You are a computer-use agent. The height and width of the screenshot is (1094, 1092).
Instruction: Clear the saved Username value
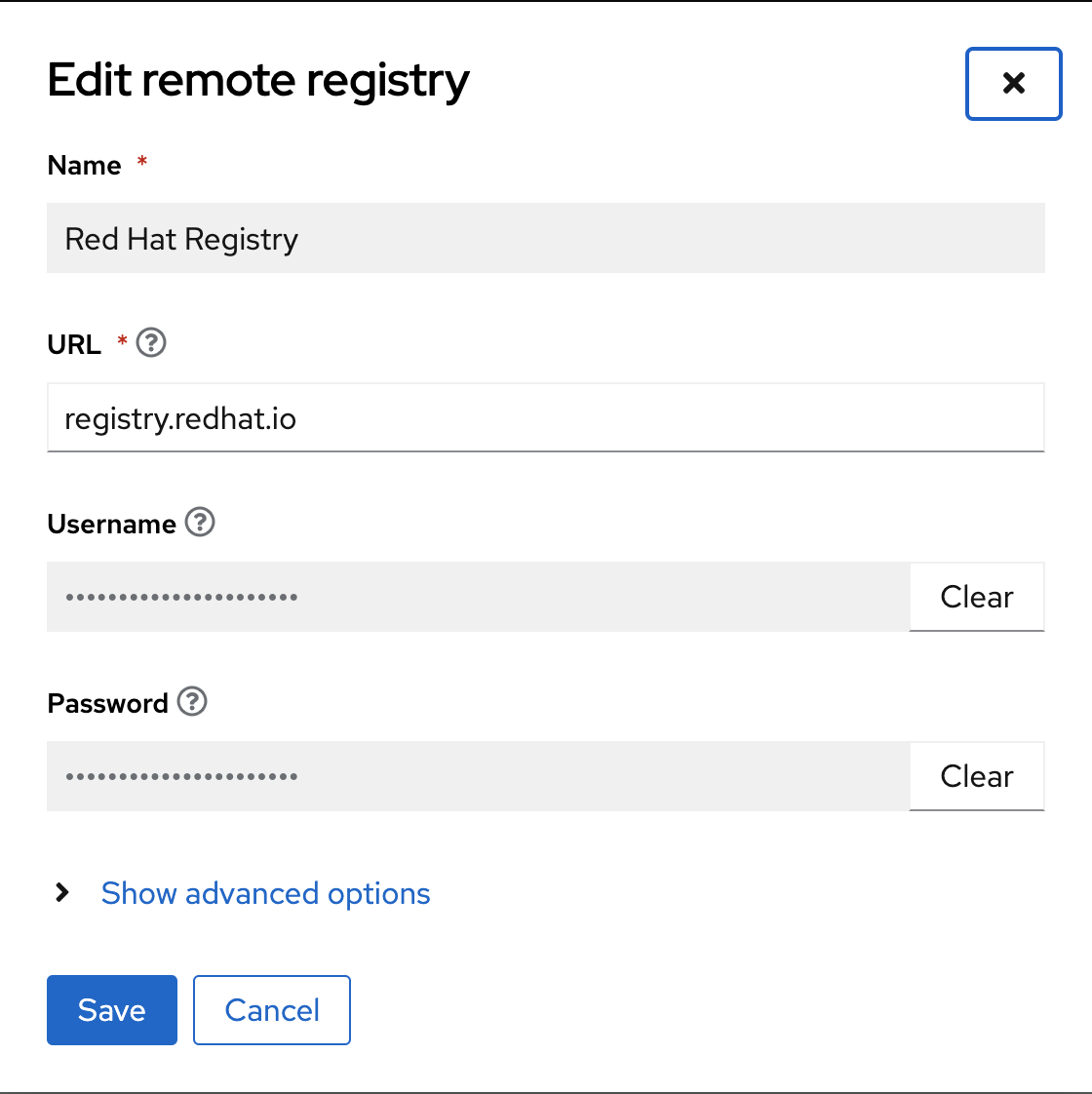click(976, 597)
